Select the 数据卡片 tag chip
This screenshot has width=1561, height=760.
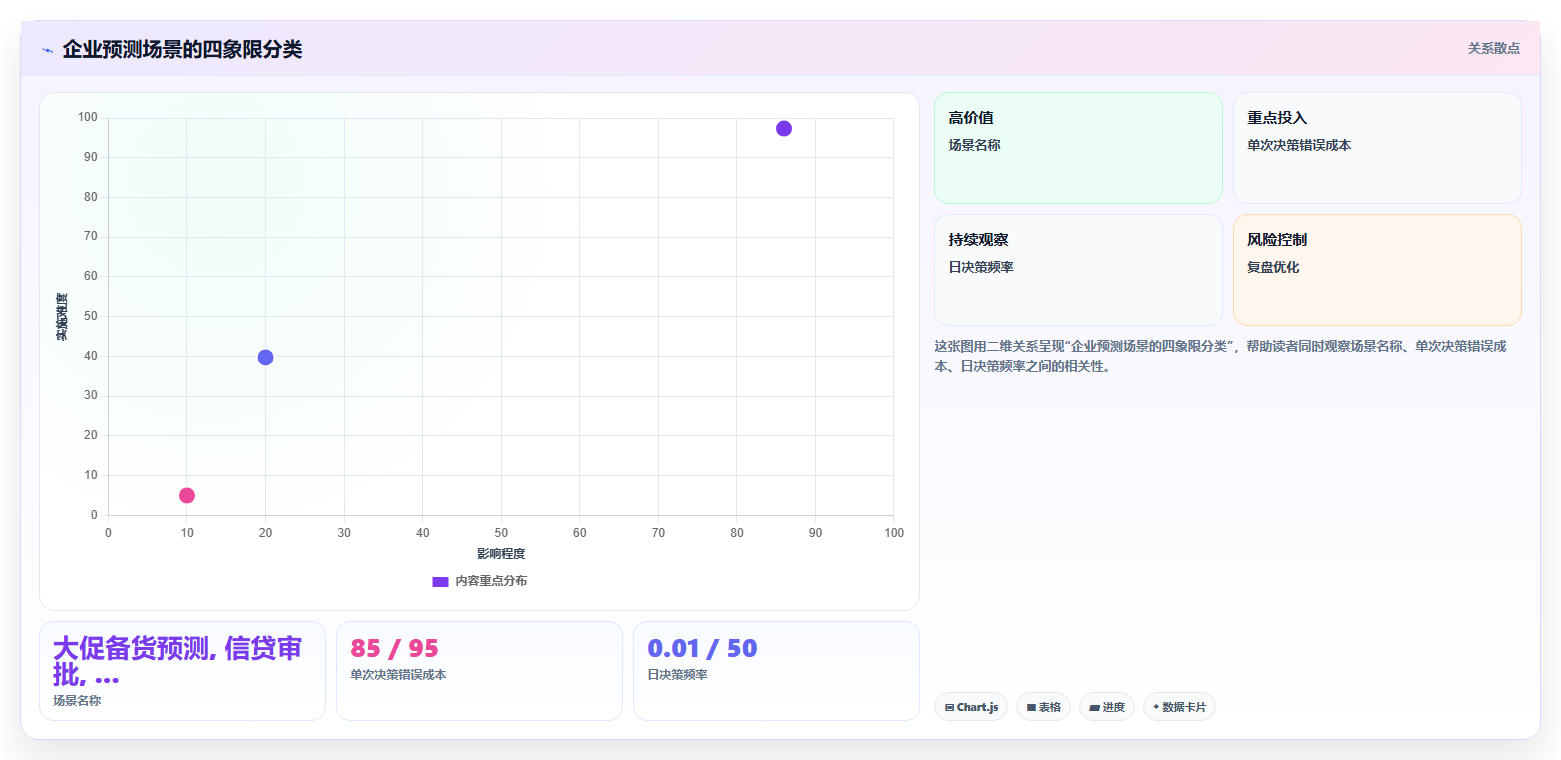click(x=1179, y=707)
